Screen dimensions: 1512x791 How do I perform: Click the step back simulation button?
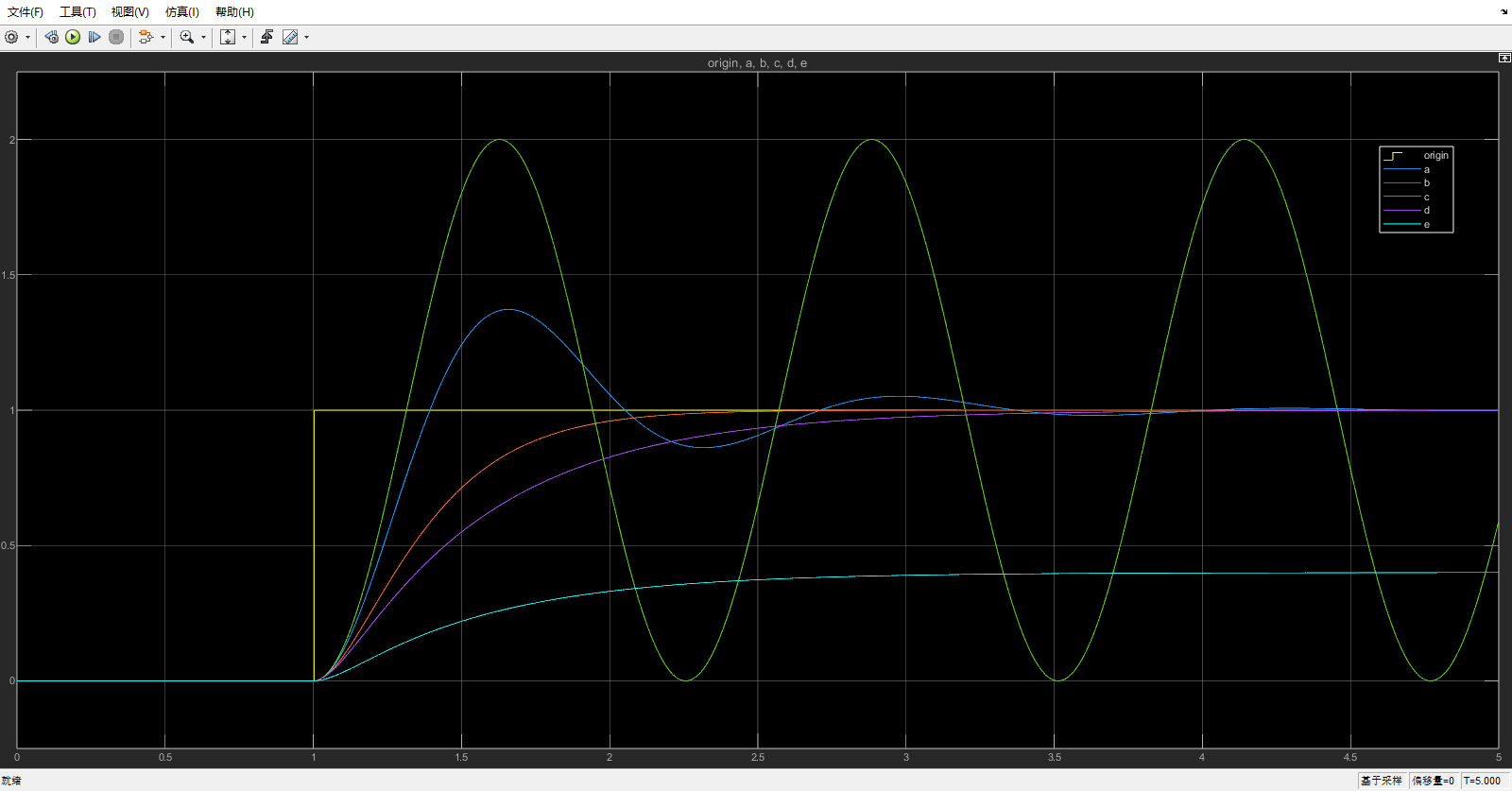click(x=51, y=37)
